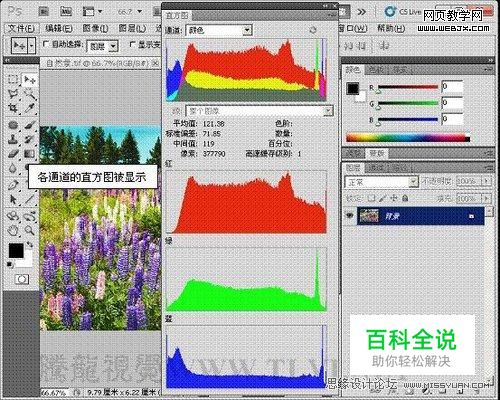The height and width of the screenshot is (400, 500).
Task: Select the 3D Camera Orbit tool
Action: 30,216
